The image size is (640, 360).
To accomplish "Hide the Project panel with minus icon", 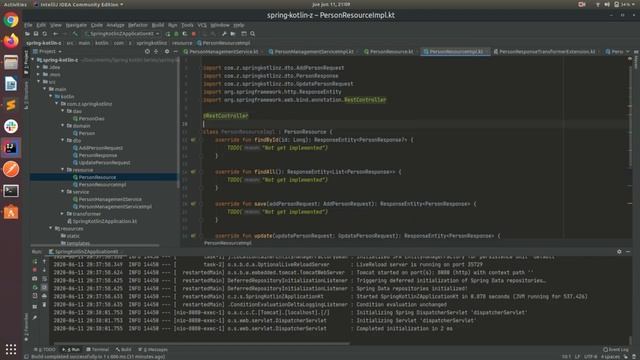I will [x=176, y=52].
